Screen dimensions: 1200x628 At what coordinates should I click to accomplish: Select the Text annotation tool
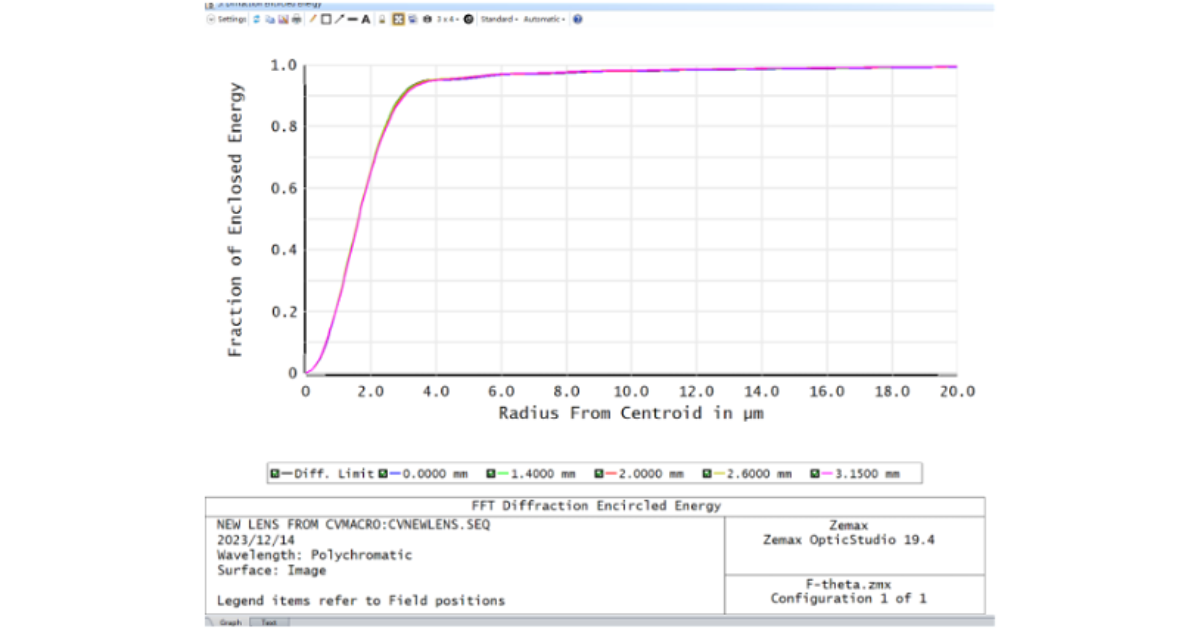[x=365, y=17]
